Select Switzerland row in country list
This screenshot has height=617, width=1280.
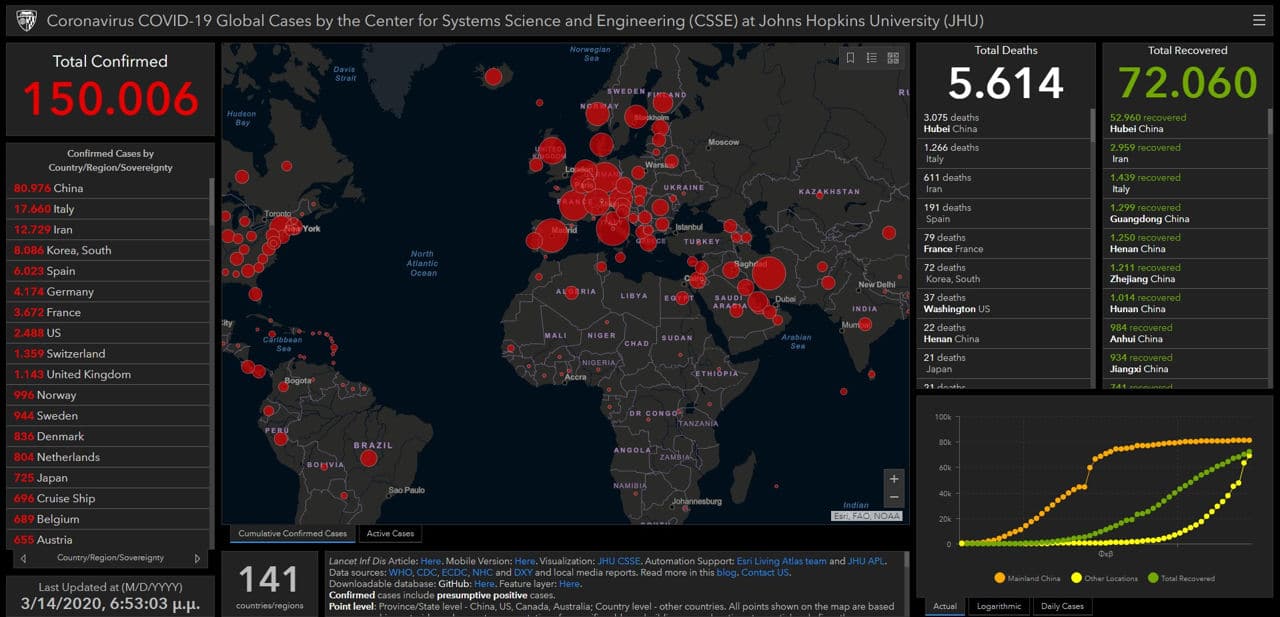[108, 354]
